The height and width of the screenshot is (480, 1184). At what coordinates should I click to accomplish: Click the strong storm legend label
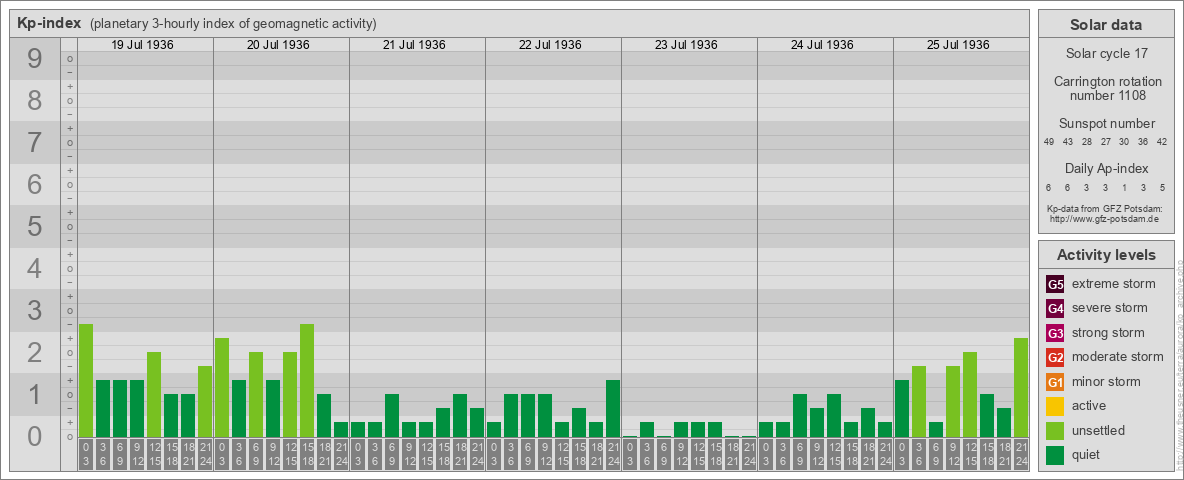tap(1108, 333)
